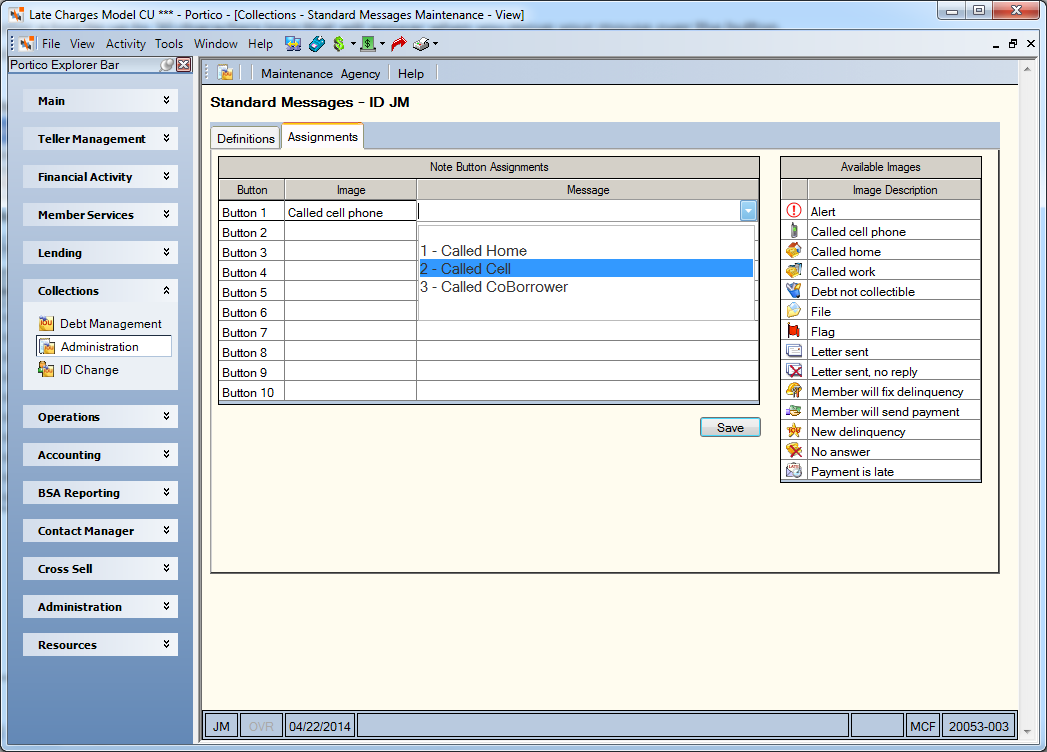
Task: Open the Tools menu
Action: [169, 44]
